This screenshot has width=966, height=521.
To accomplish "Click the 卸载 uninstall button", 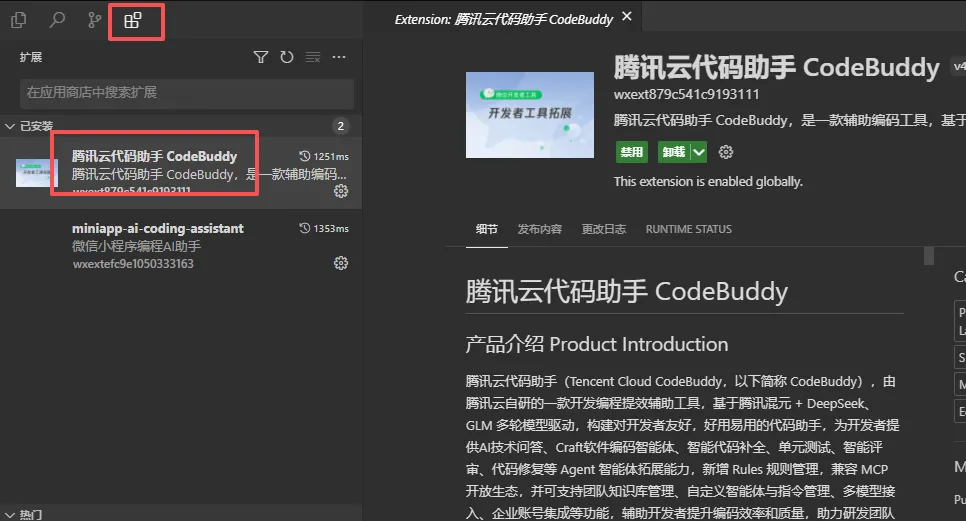I will click(674, 152).
